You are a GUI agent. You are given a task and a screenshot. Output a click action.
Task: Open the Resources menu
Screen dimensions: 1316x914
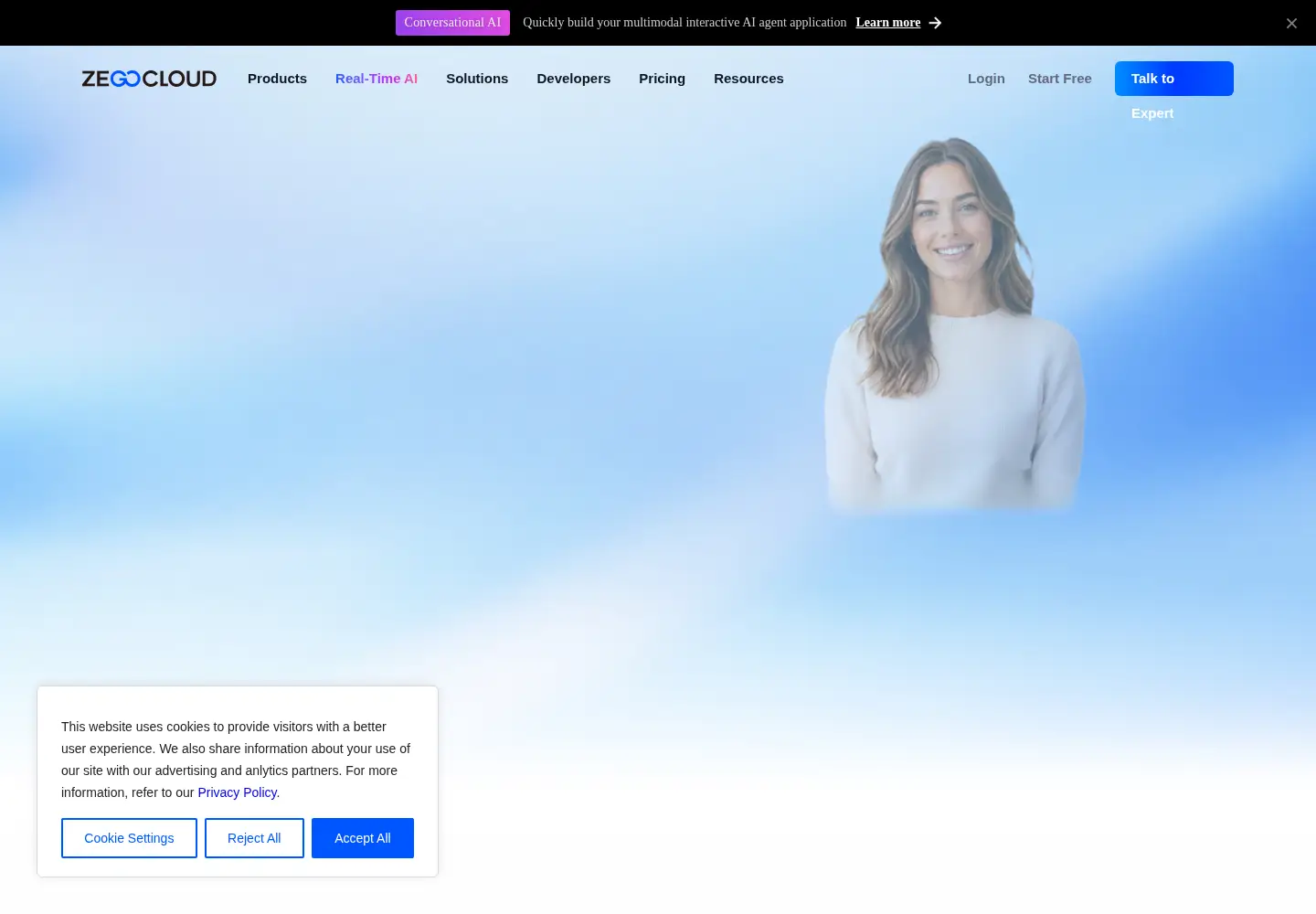pos(748,79)
